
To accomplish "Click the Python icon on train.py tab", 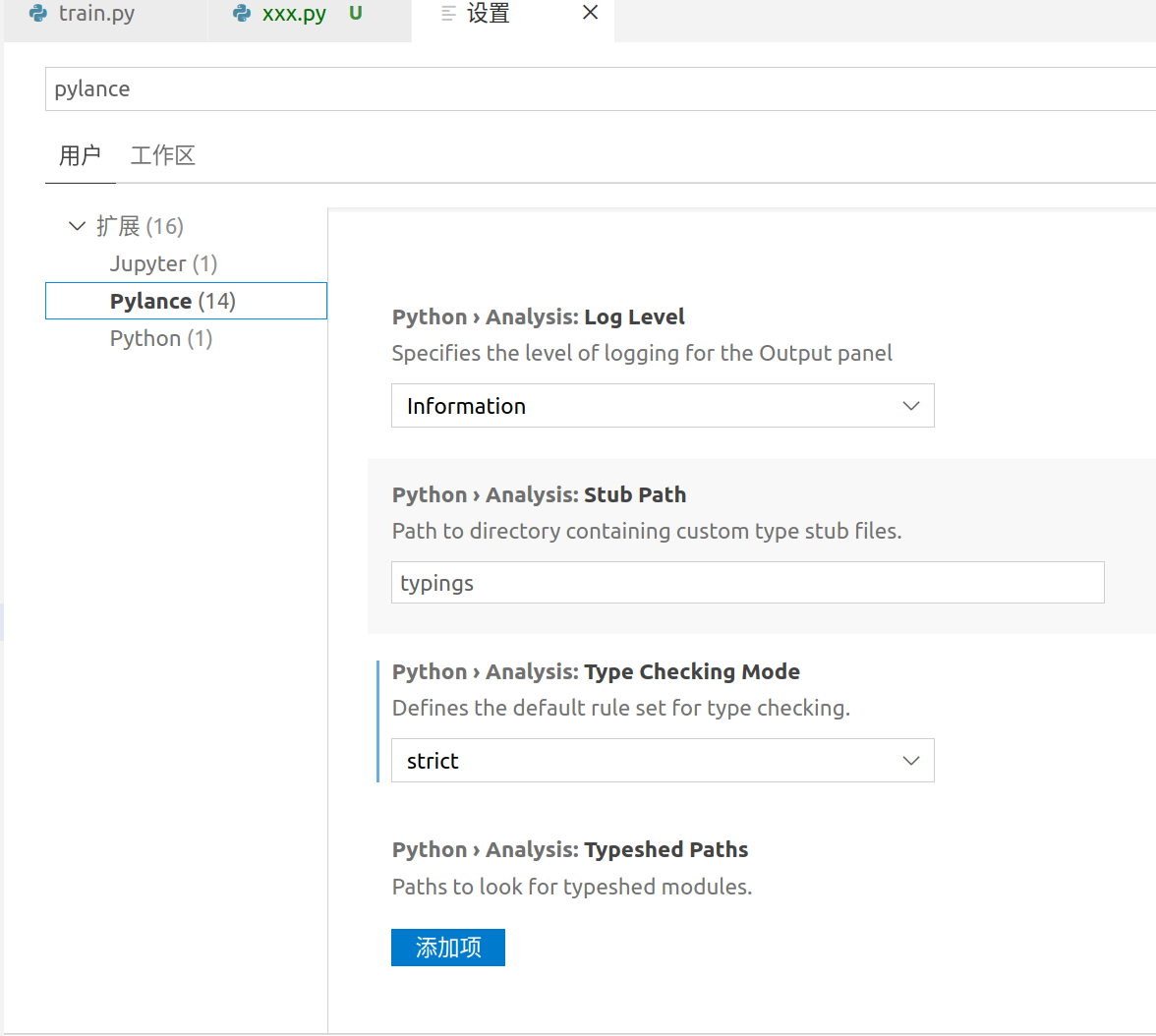I will coord(39,15).
